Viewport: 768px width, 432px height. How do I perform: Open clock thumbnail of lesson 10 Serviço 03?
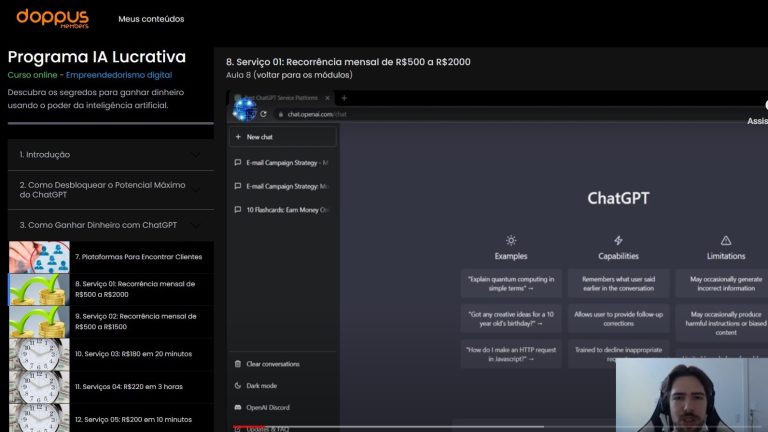39,354
